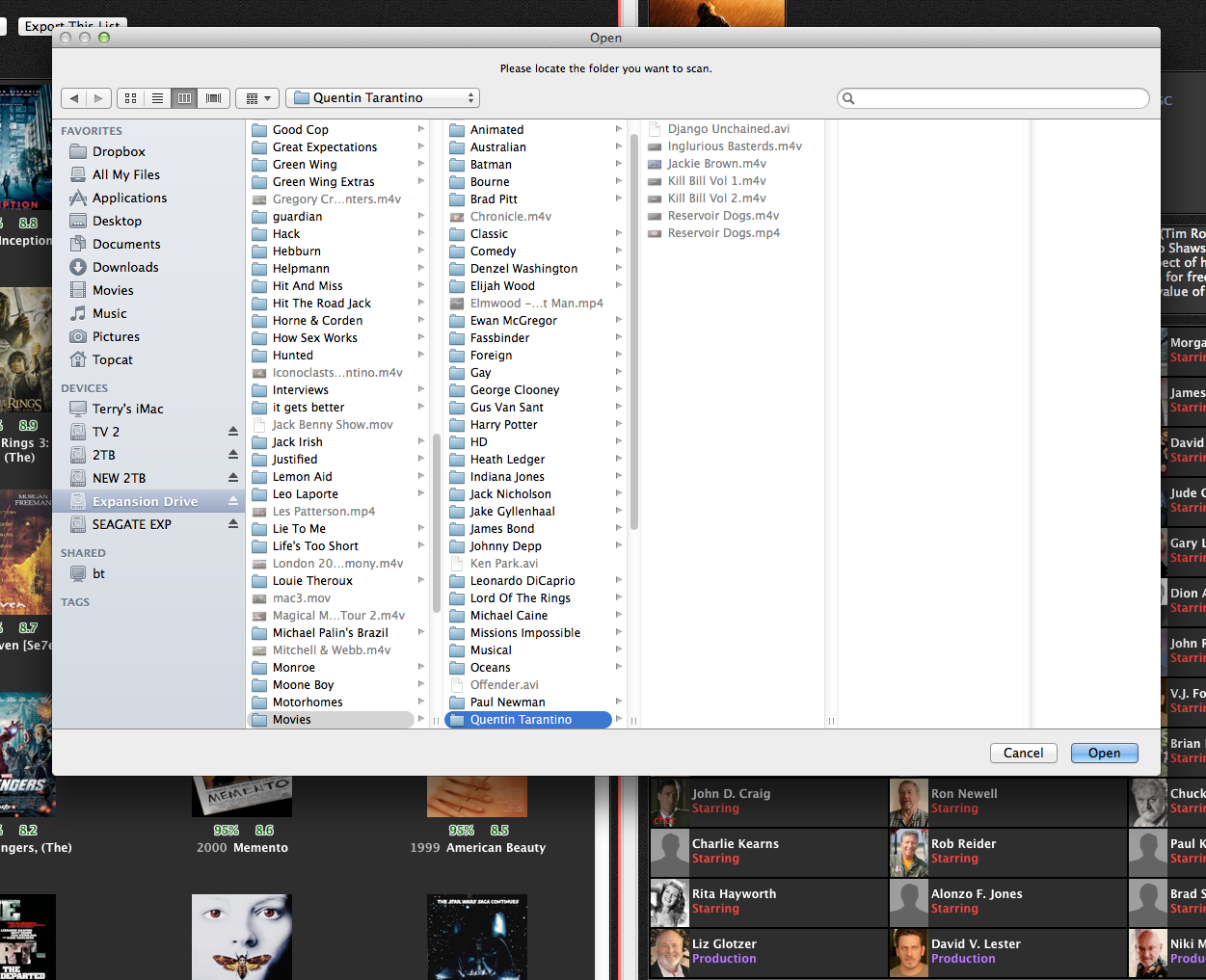Image resolution: width=1206 pixels, height=980 pixels.
Task: Expand the Louie Theroux folder arrow
Action: coord(421,580)
